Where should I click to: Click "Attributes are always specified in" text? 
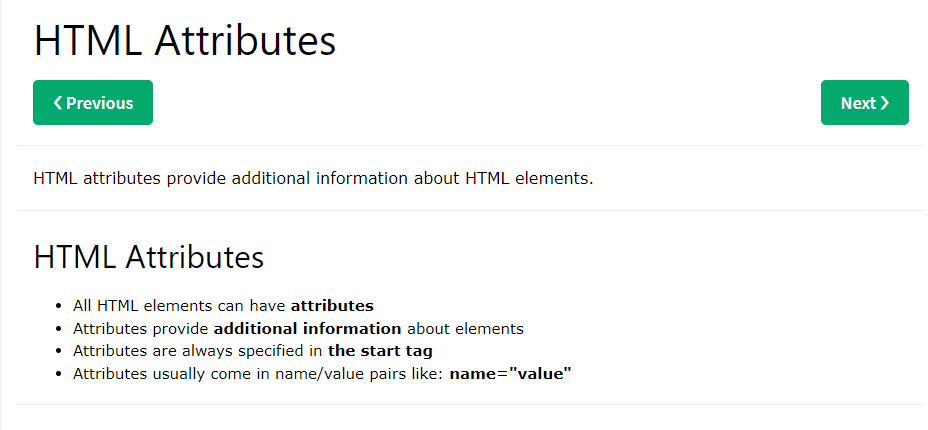(198, 351)
